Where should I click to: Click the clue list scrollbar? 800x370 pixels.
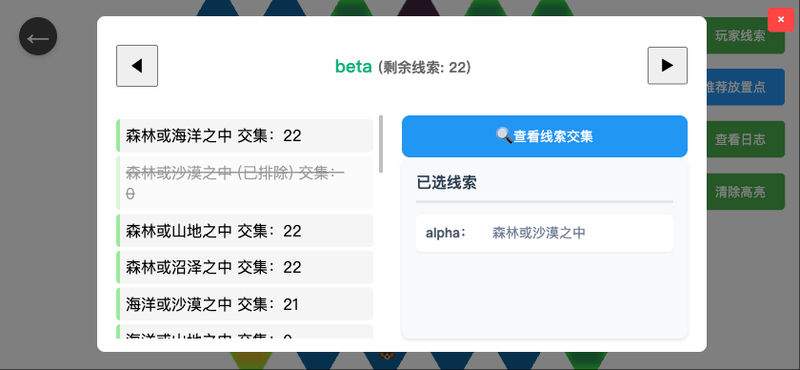point(381,144)
